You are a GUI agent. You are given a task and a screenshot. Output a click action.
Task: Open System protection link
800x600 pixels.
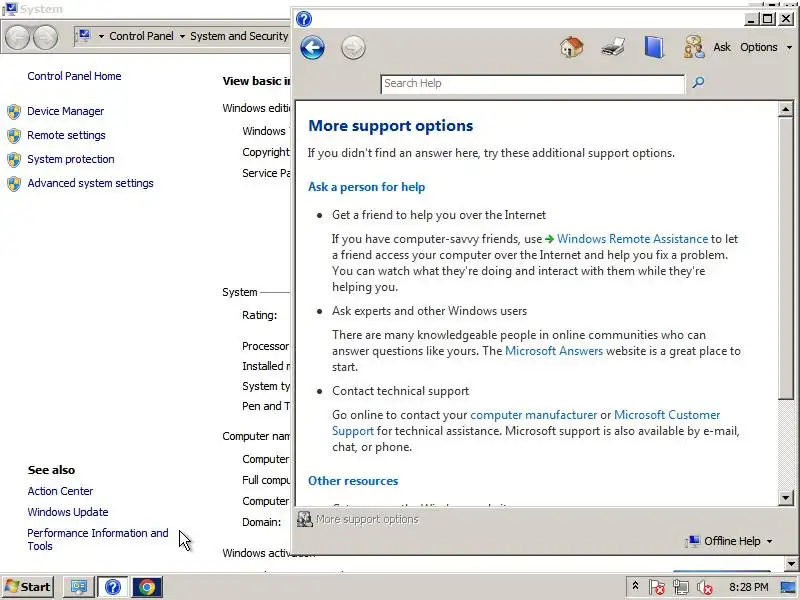point(70,159)
